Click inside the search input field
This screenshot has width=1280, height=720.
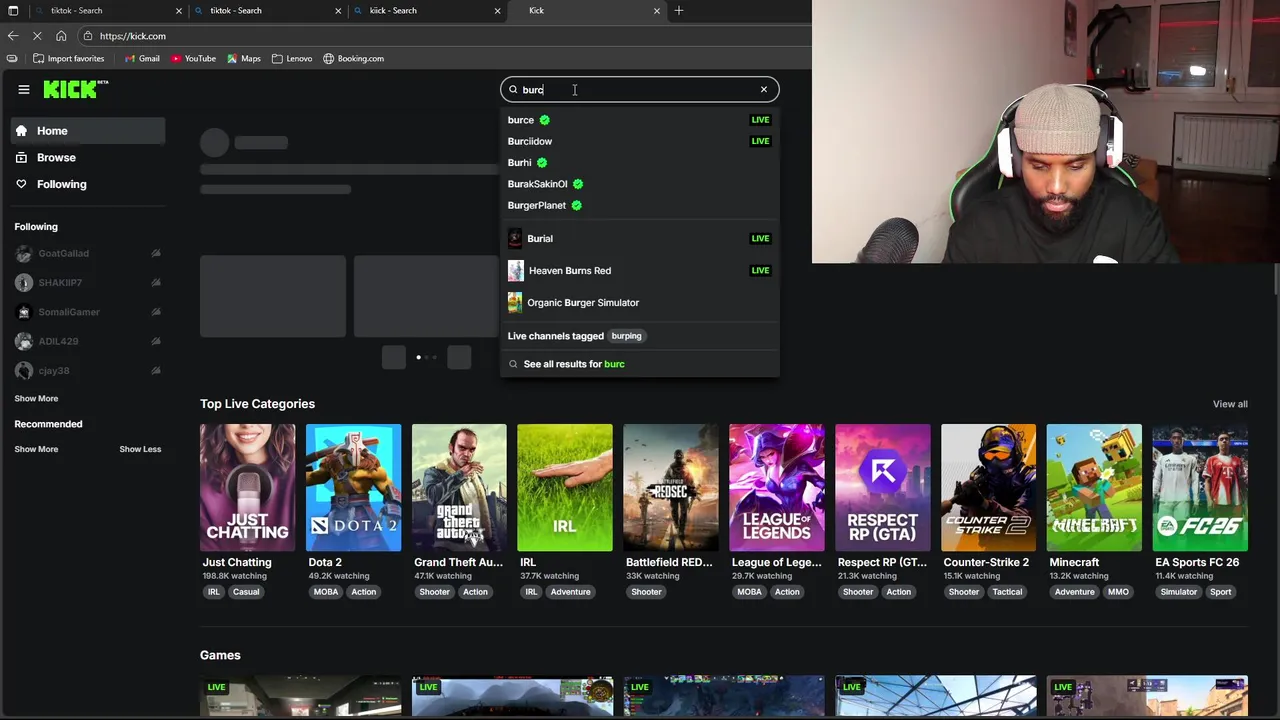[x=638, y=90]
